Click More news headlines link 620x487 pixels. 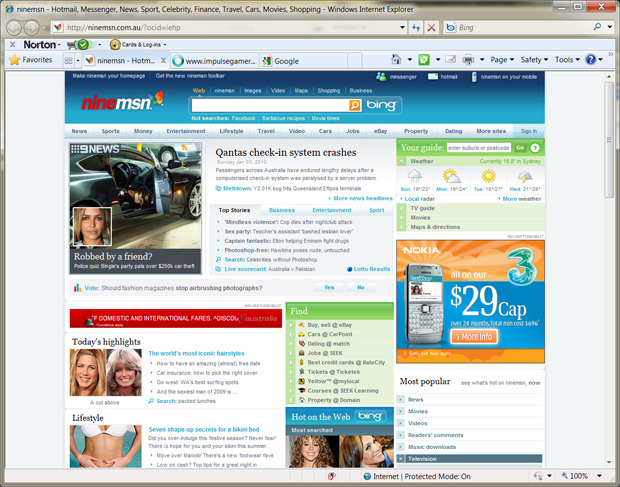[363, 198]
